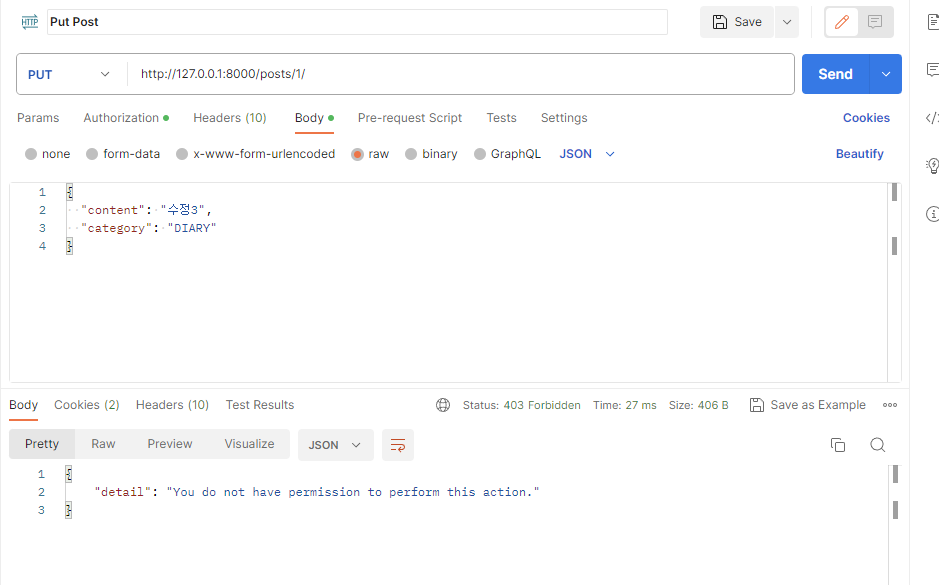This screenshot has width=939, height=585.
Task: Open the Tests tab
Action: pos(501,118)
